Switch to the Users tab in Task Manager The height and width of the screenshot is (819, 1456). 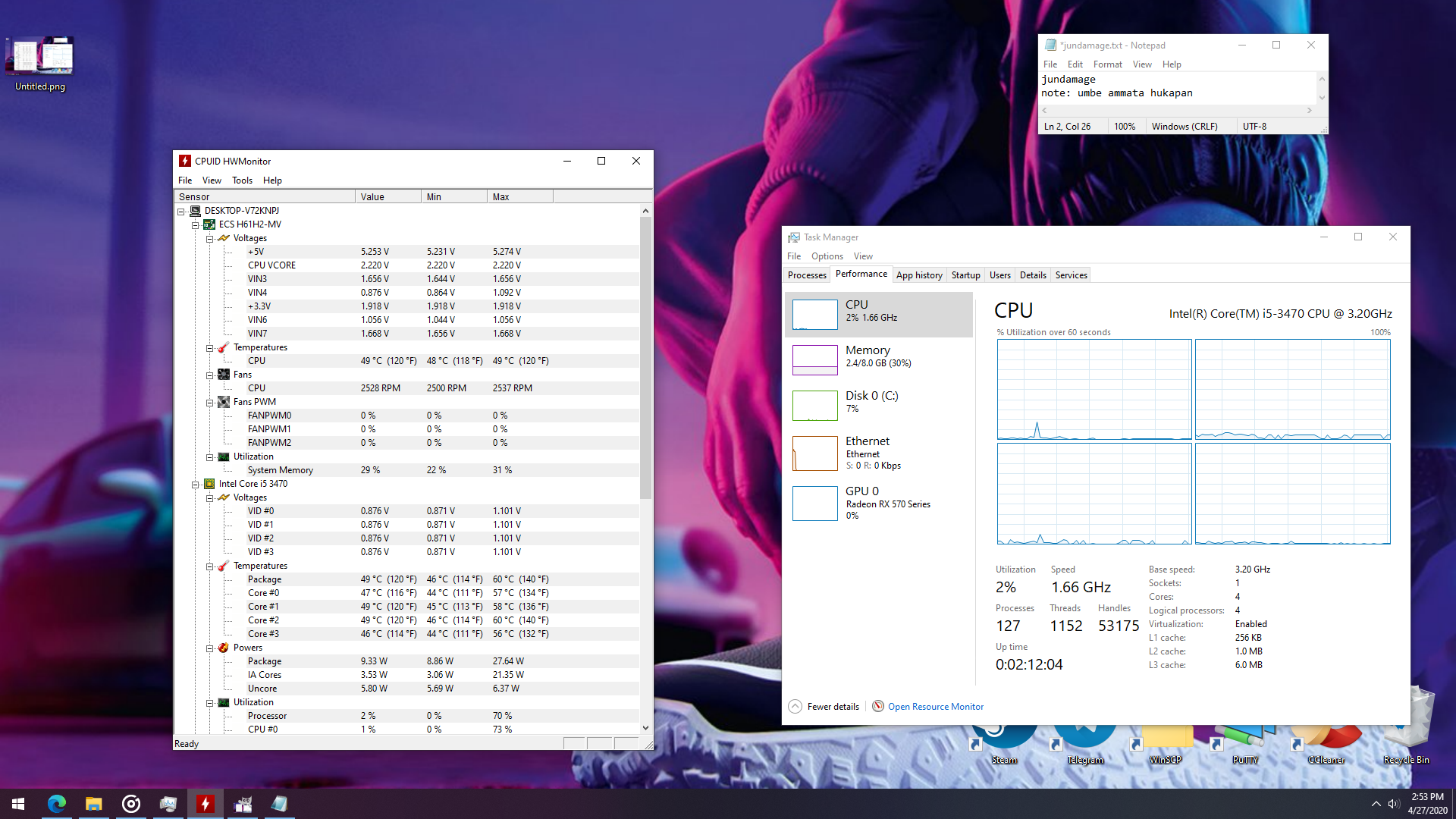click(999, 275)
